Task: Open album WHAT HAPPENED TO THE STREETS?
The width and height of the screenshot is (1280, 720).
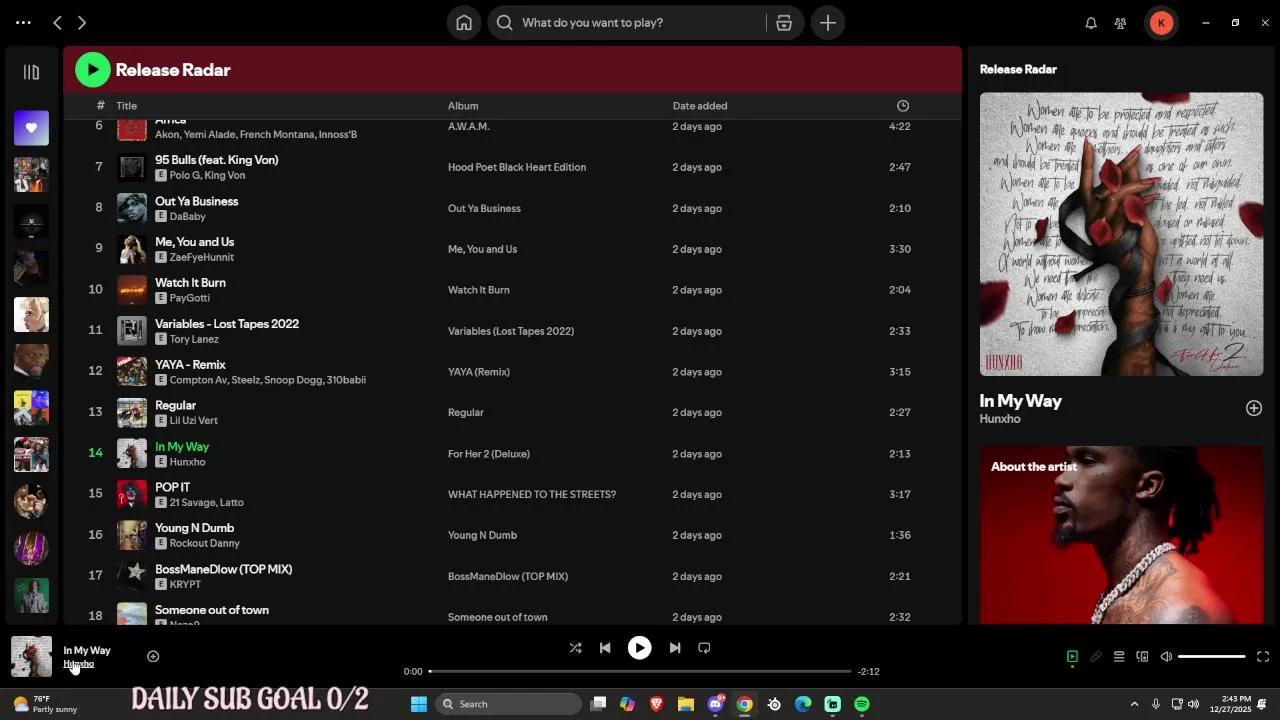Action: 532,495
